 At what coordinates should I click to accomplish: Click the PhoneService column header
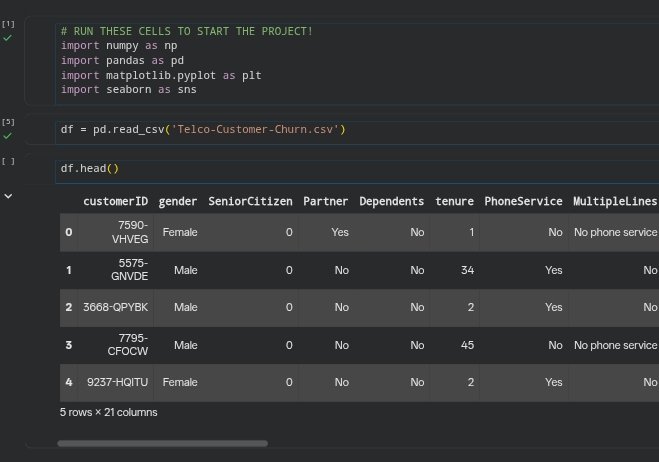(x=523, y=201)
